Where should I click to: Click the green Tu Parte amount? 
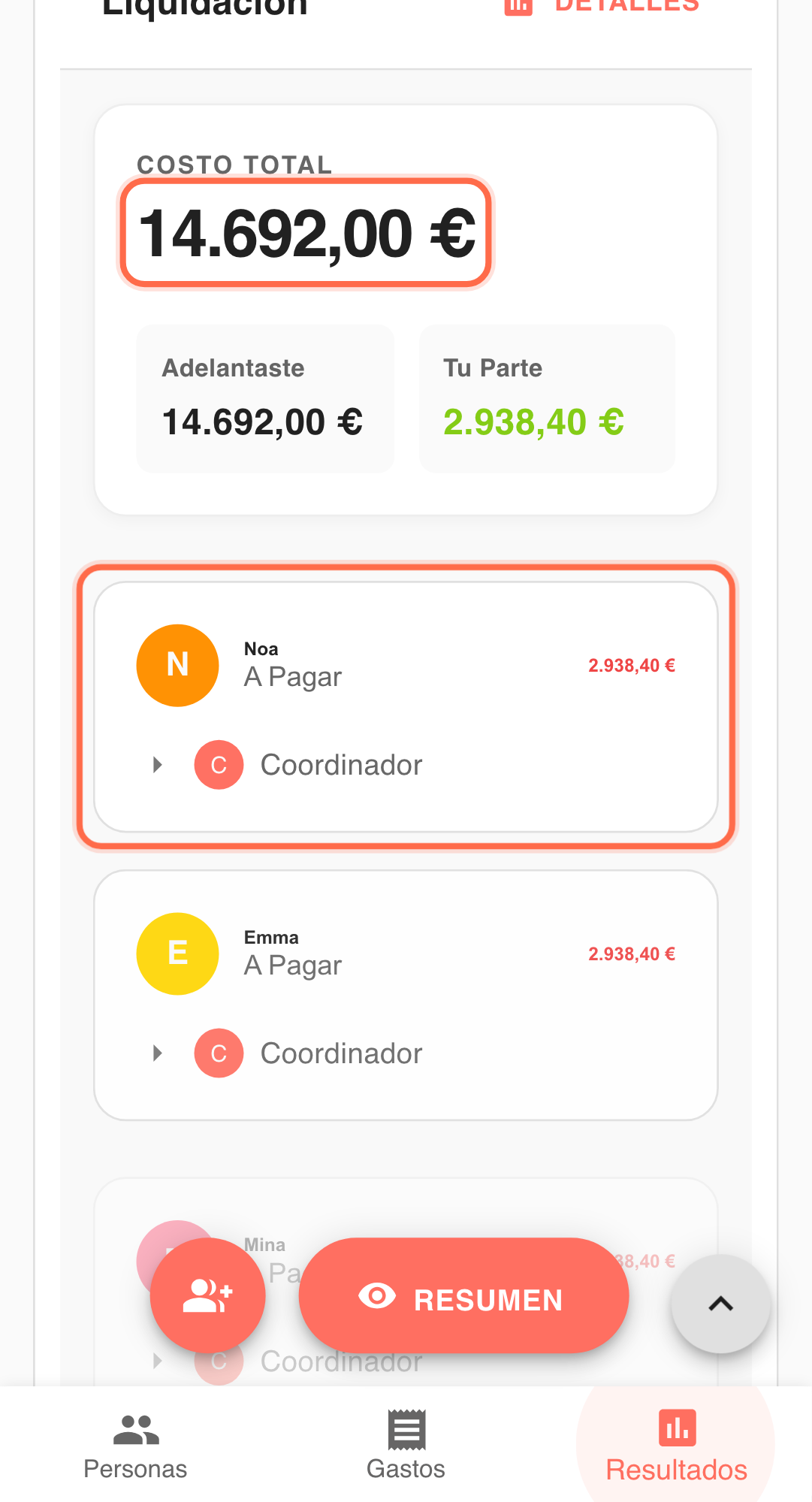(533, 422)
